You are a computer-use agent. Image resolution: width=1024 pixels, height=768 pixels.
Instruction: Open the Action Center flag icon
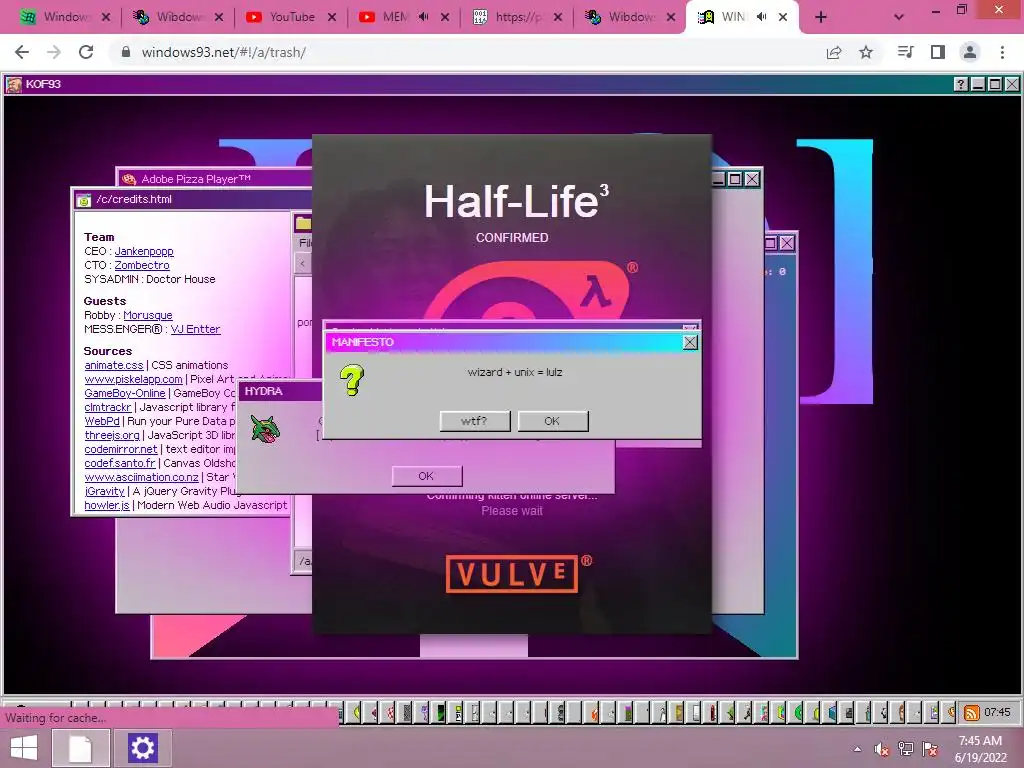(x=930, y=749)
